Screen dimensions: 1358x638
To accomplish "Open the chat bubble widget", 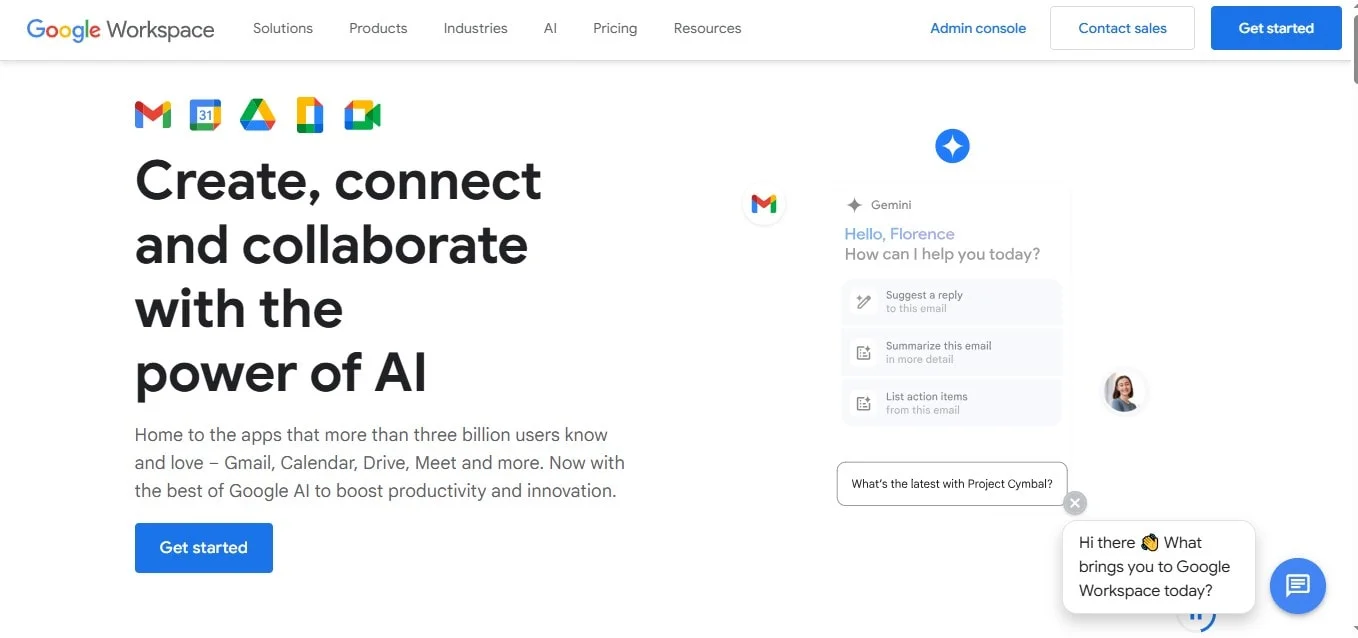I will coord(1297,586).
